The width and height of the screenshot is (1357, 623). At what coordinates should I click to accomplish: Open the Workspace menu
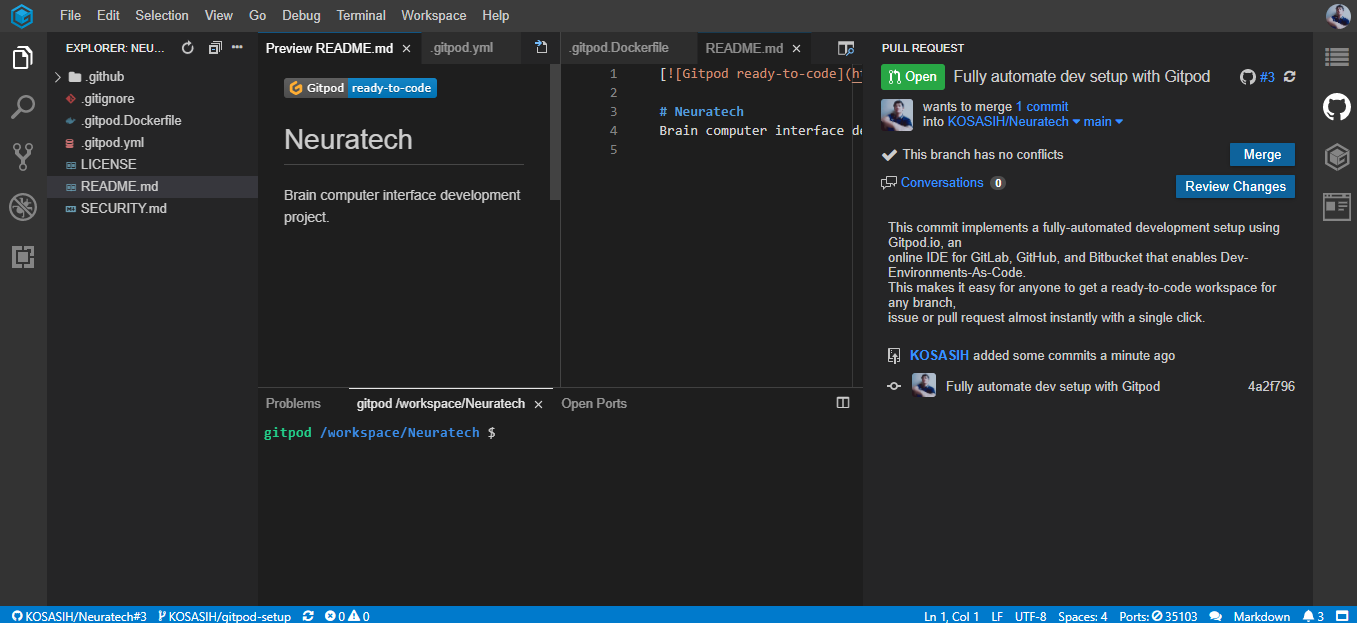[434, 15]
